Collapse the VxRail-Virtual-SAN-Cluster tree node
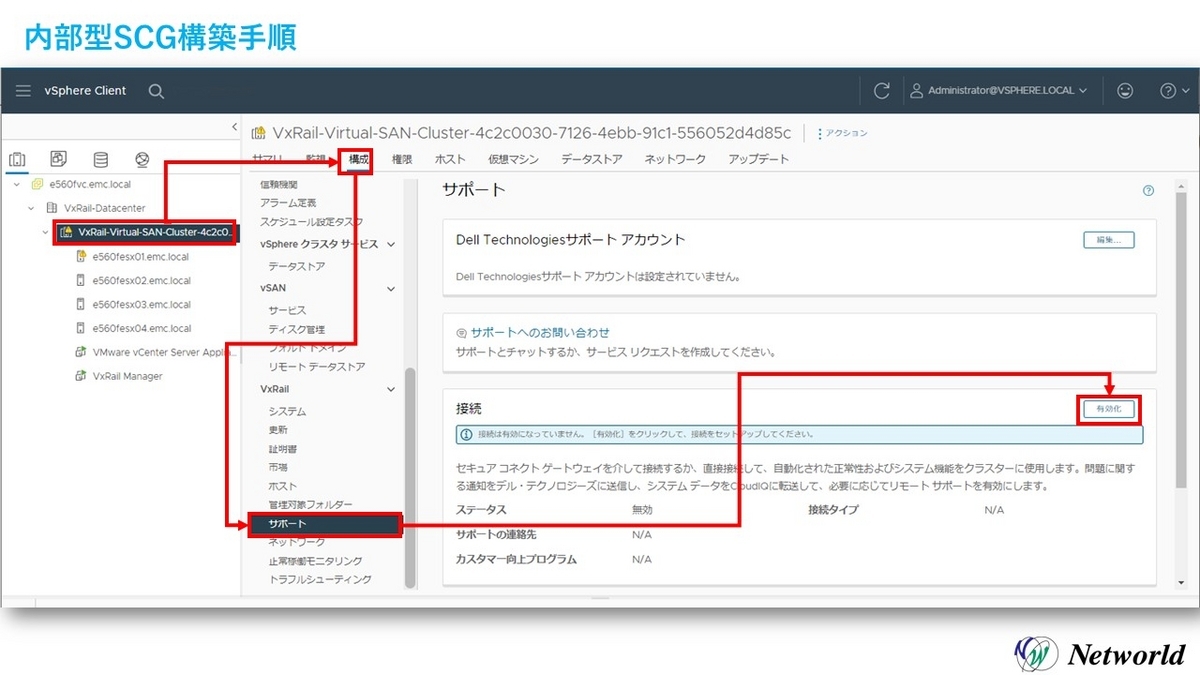 tap(46, 233)
